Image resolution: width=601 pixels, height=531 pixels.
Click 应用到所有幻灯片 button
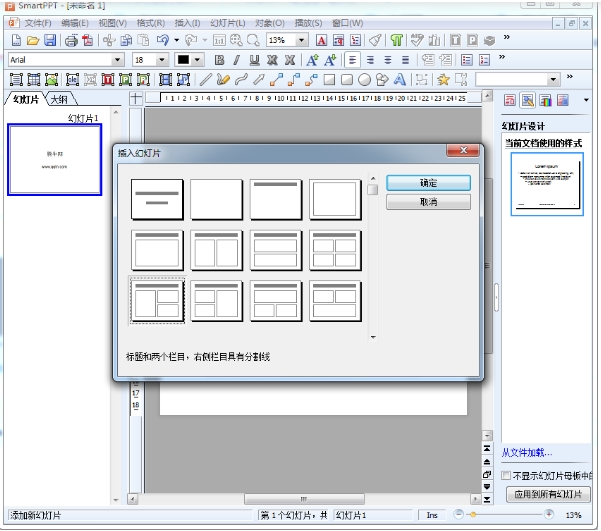(x=548, y=494)
